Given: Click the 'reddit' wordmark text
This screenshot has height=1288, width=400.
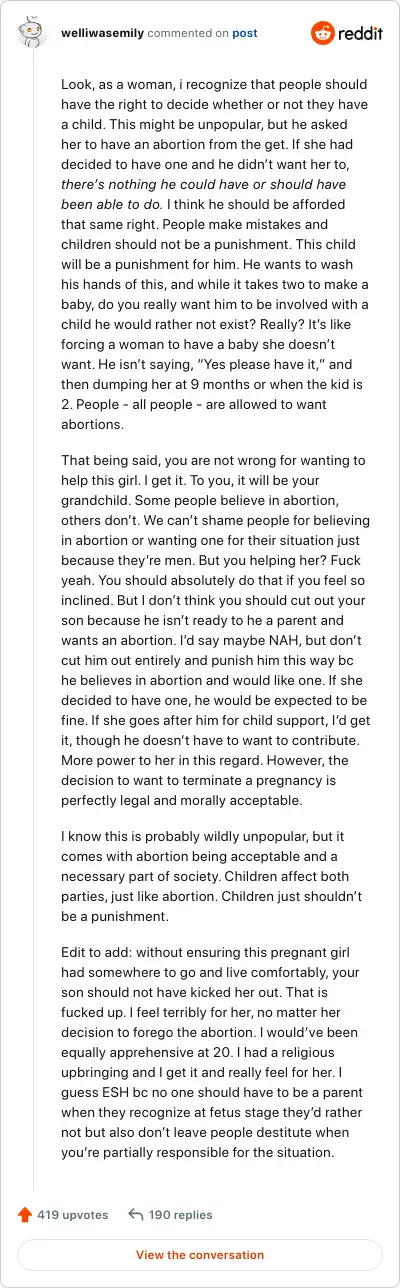Looking at the screenshot, I should (362, 33).
